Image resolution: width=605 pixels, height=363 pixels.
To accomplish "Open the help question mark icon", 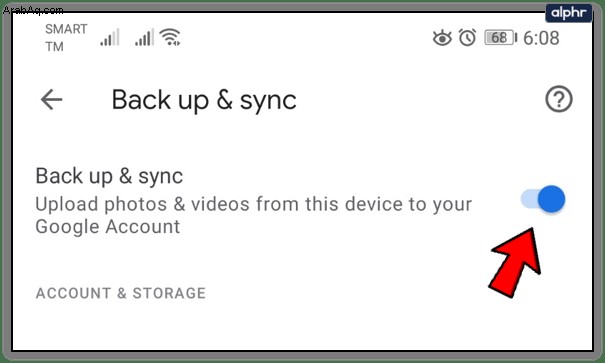I will coord(559,99).
